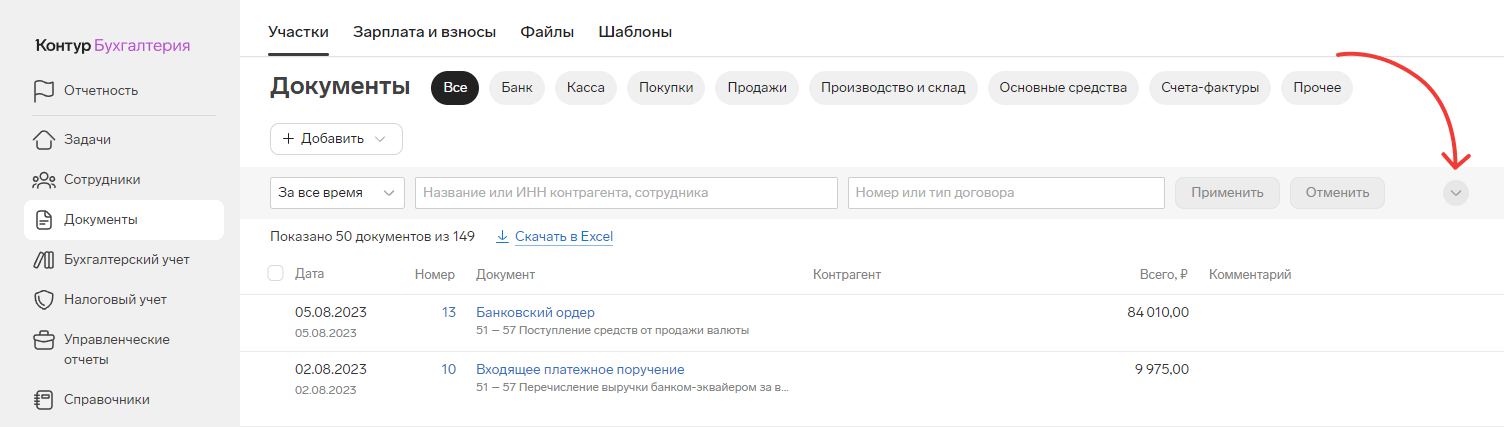
Task: Open the Входящее платежное поручение link
Action: [x=580, y=369]
